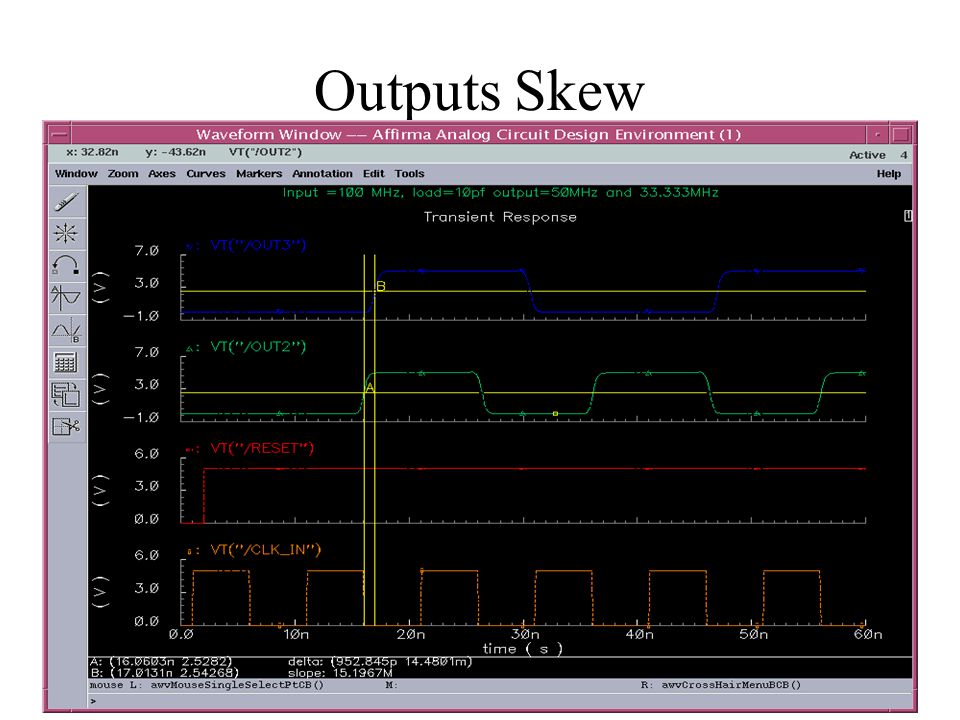The height and width of the screenshot is (720, 960).
Task: Click the "time ( s )" axis label
Action: coord(522,649)
